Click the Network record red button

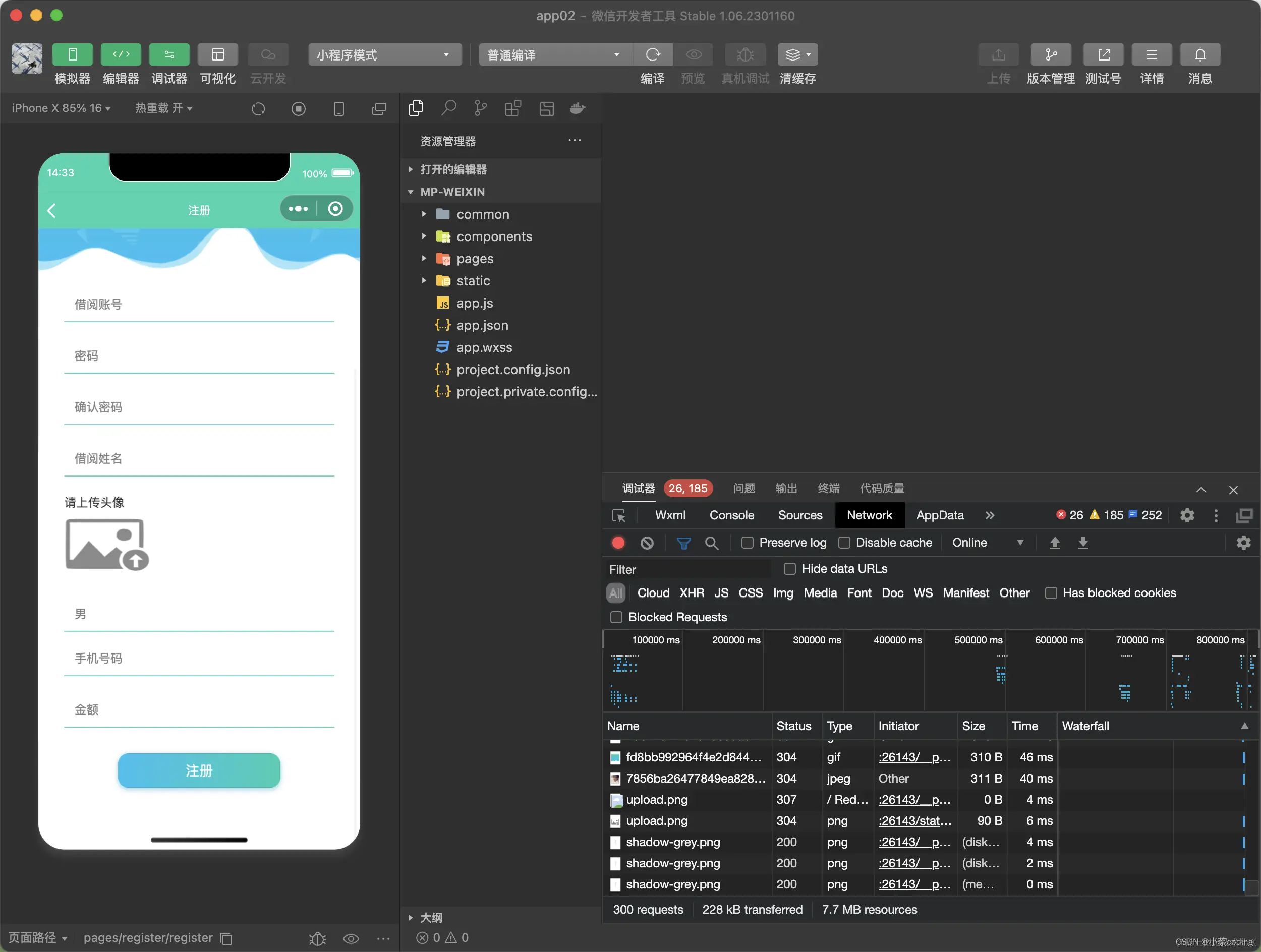(x=618, y=543)
